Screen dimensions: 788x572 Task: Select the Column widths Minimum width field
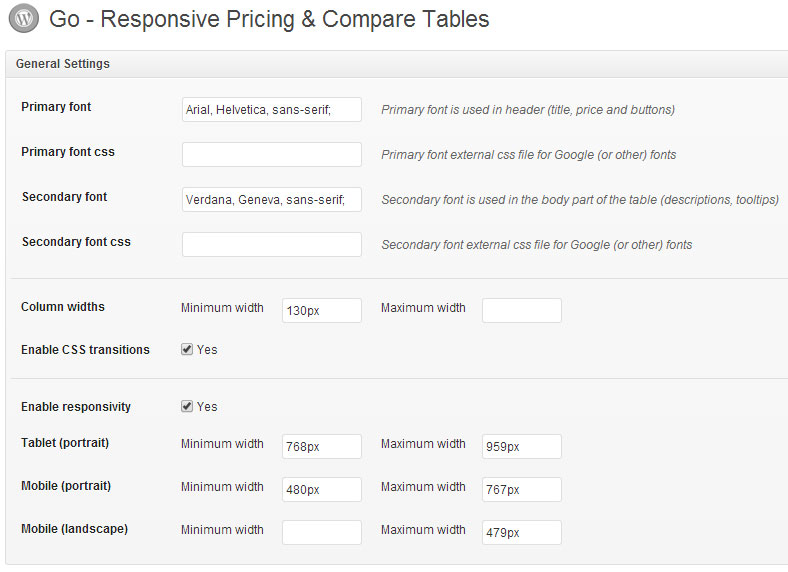322,311
